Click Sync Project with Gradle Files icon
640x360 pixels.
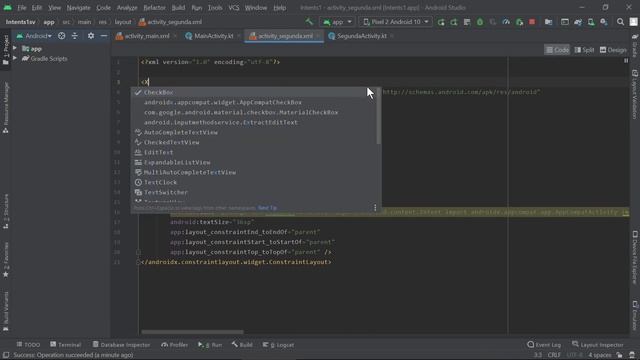pyautogui.click(x=578, y=22)
